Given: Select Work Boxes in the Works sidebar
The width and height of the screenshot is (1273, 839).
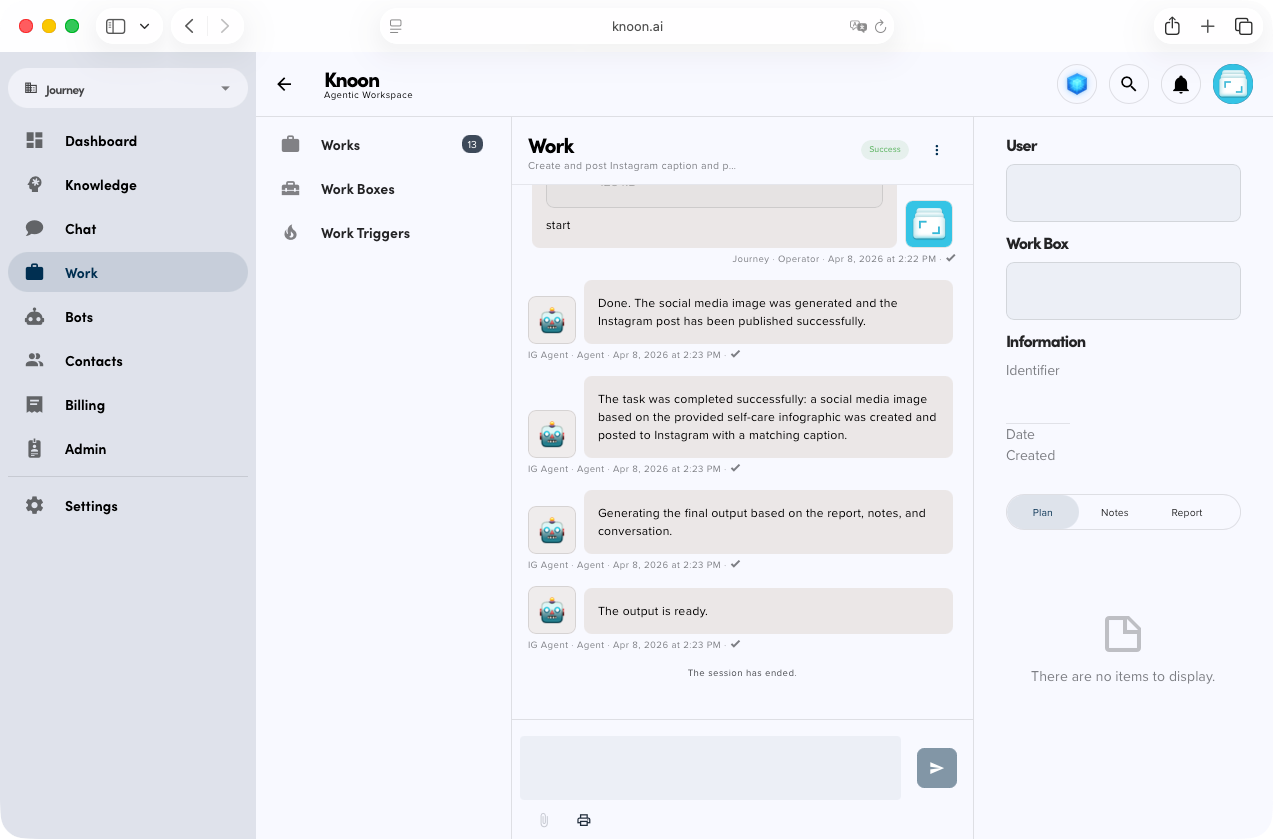Looking at the screenshot, I should click(x=357, y=189).
